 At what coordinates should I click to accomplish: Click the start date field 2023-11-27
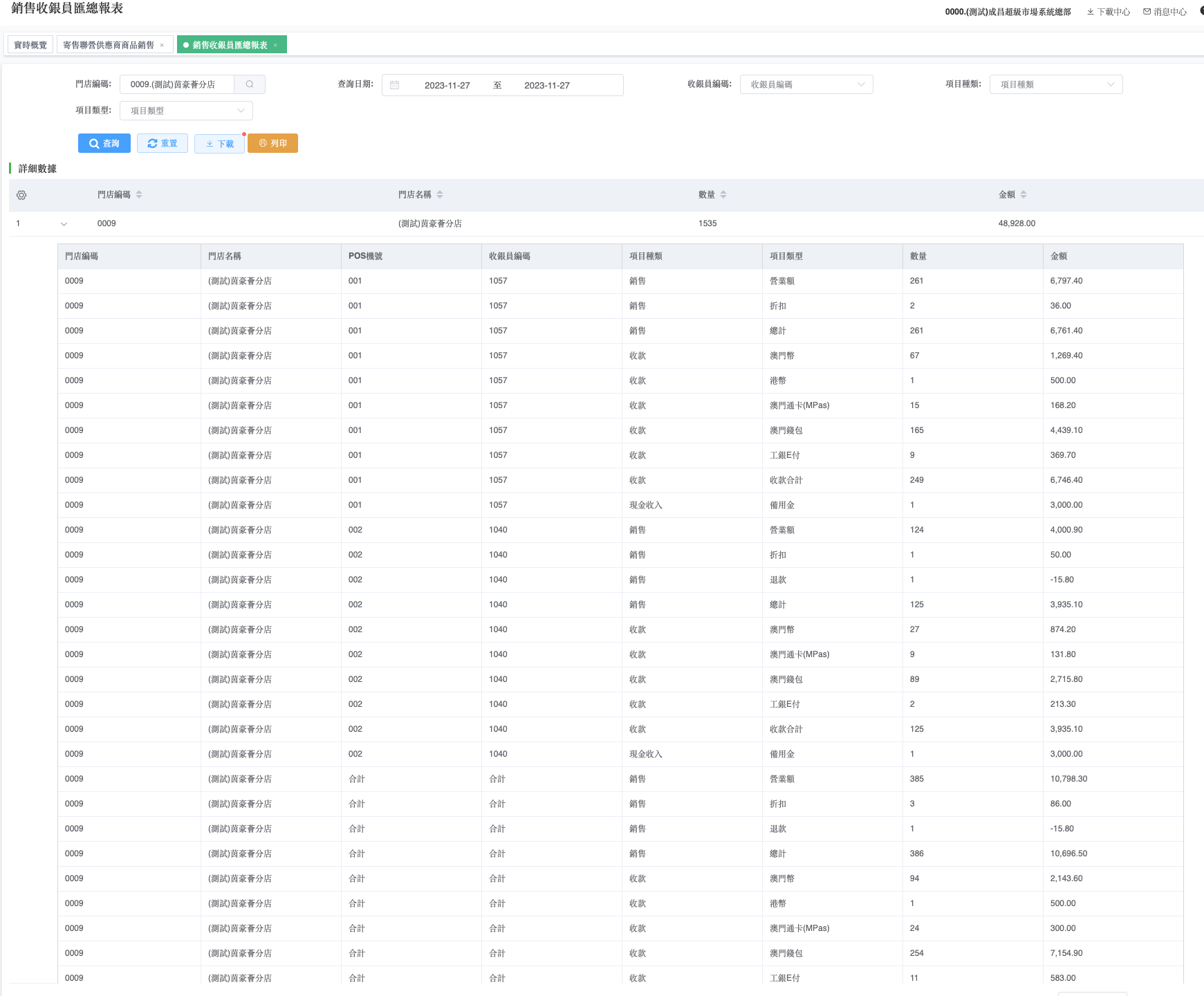(x=447, y=85)
